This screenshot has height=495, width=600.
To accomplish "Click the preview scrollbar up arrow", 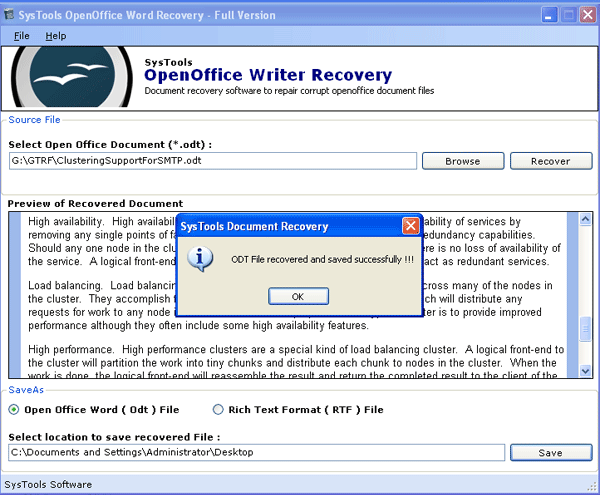I will 585,219.
